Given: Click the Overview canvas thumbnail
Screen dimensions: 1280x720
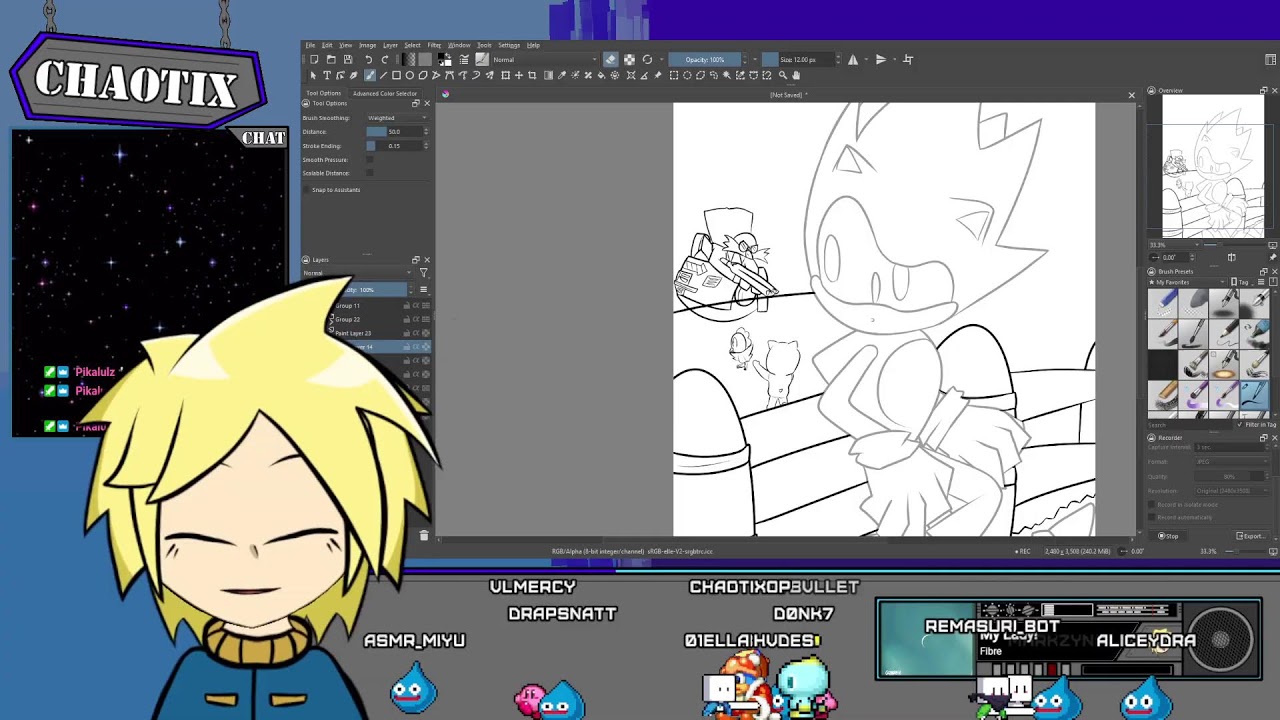Looking at the screenshot, I should [x=1212, y=166].
